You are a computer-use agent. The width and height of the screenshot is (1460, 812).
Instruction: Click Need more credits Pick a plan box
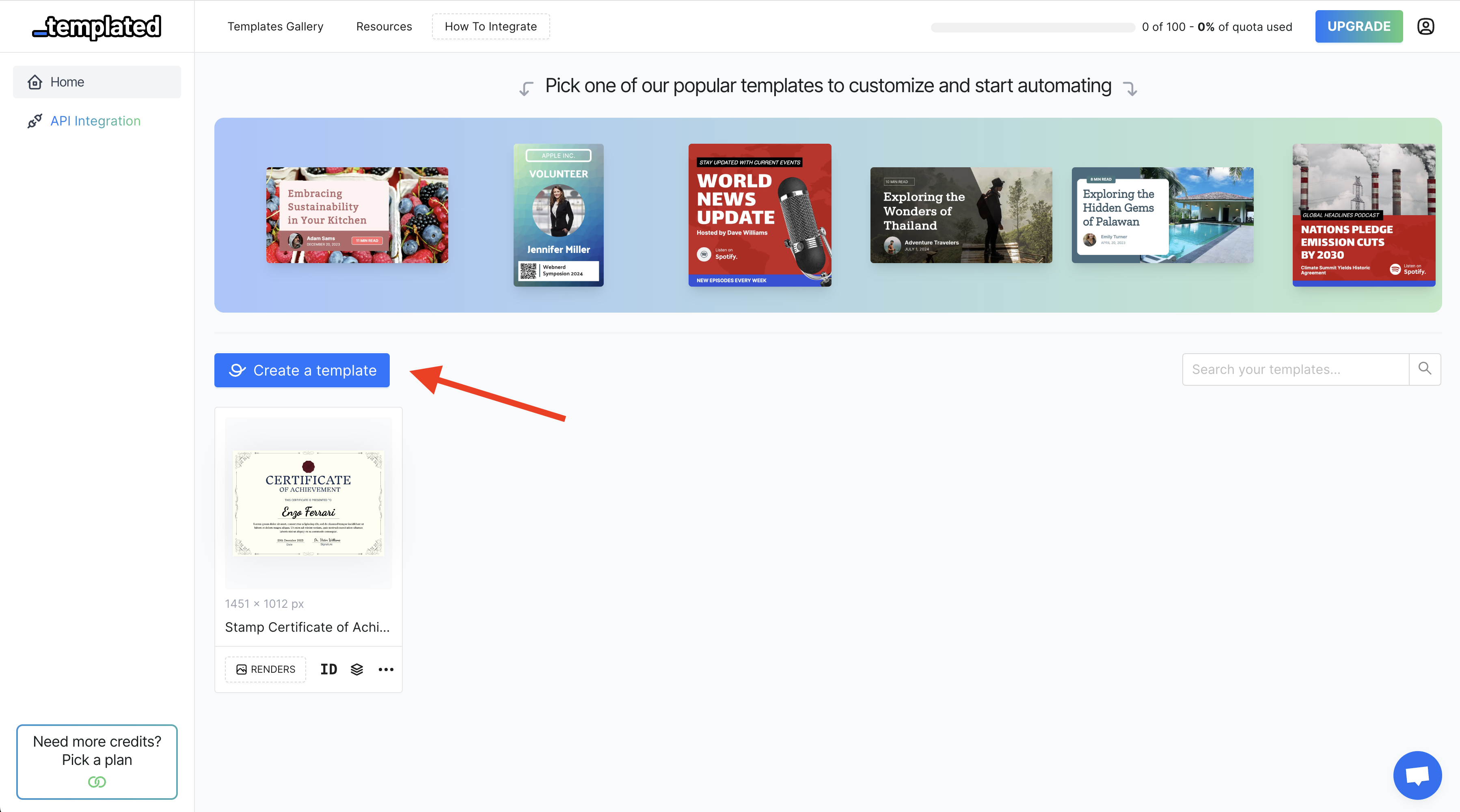(97, 762)
